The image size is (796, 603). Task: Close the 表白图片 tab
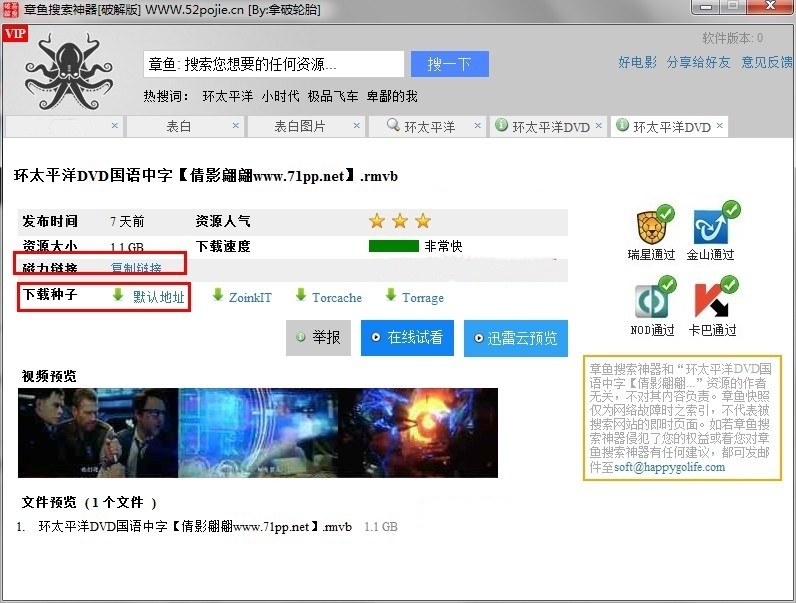coord(356,125)
